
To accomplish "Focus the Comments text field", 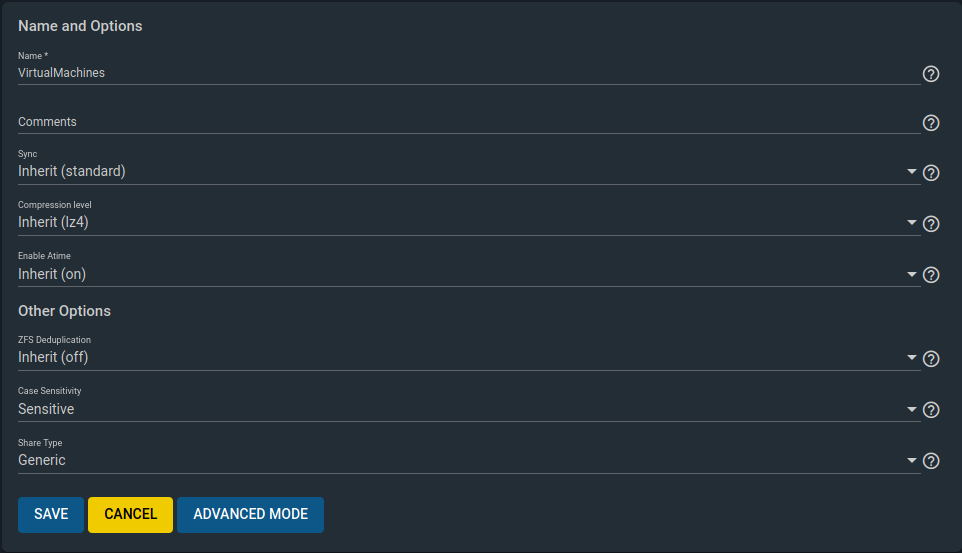I will 467,122.
